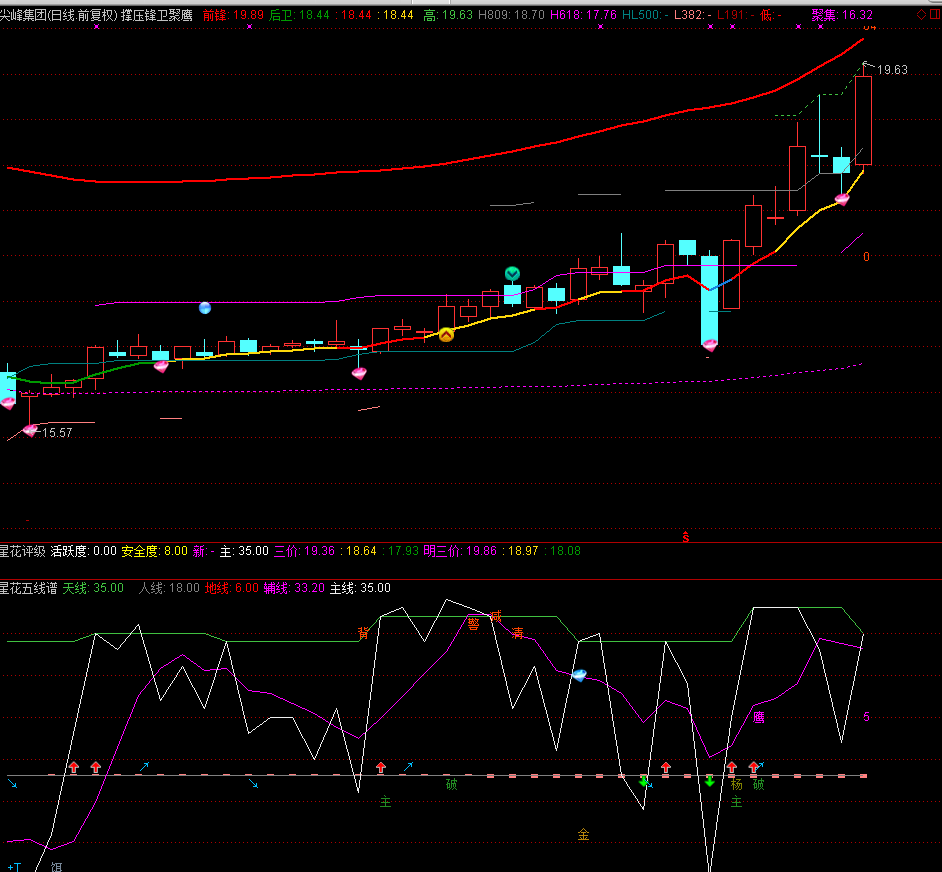Click the green down arrow above 杨 label
Viewport: 942px width, 872px height.
coord(709,780)
